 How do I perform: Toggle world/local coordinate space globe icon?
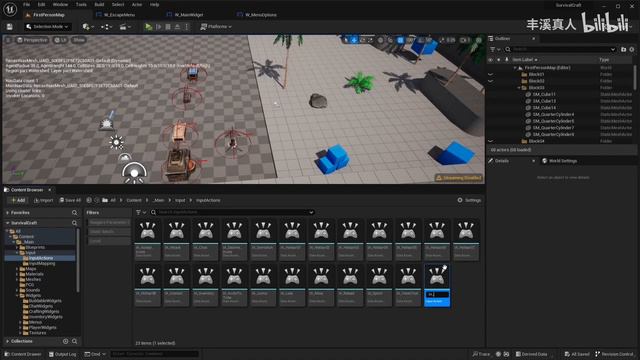pyautogui.click(x=380, y=40)
